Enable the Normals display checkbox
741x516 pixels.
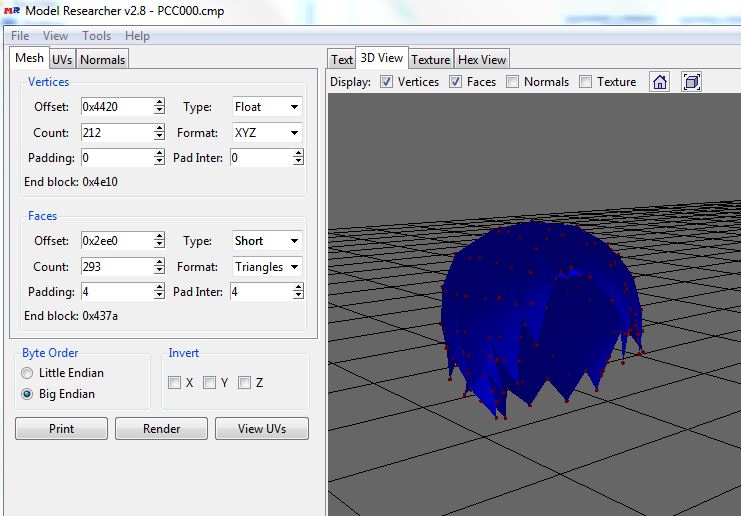(512, 82)
